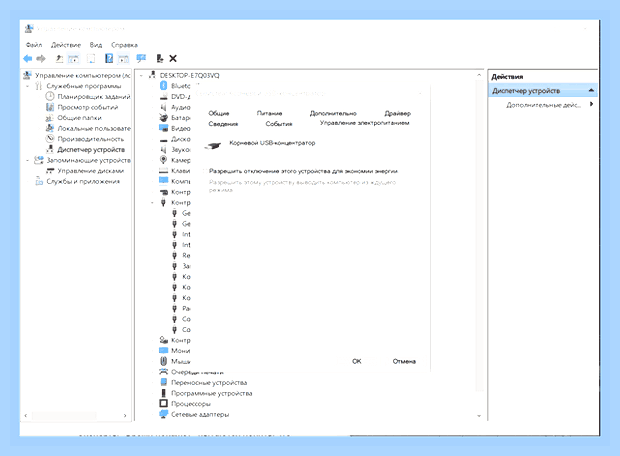
Task: Select Службы и приложения in the left tree
Action: click(x=83, y=181)
